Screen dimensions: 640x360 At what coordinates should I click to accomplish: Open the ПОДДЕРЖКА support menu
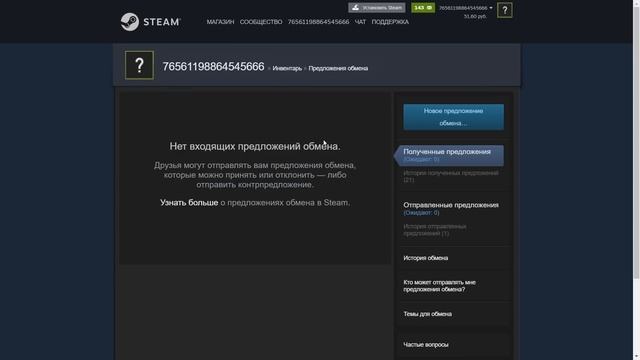click(390, 22)
